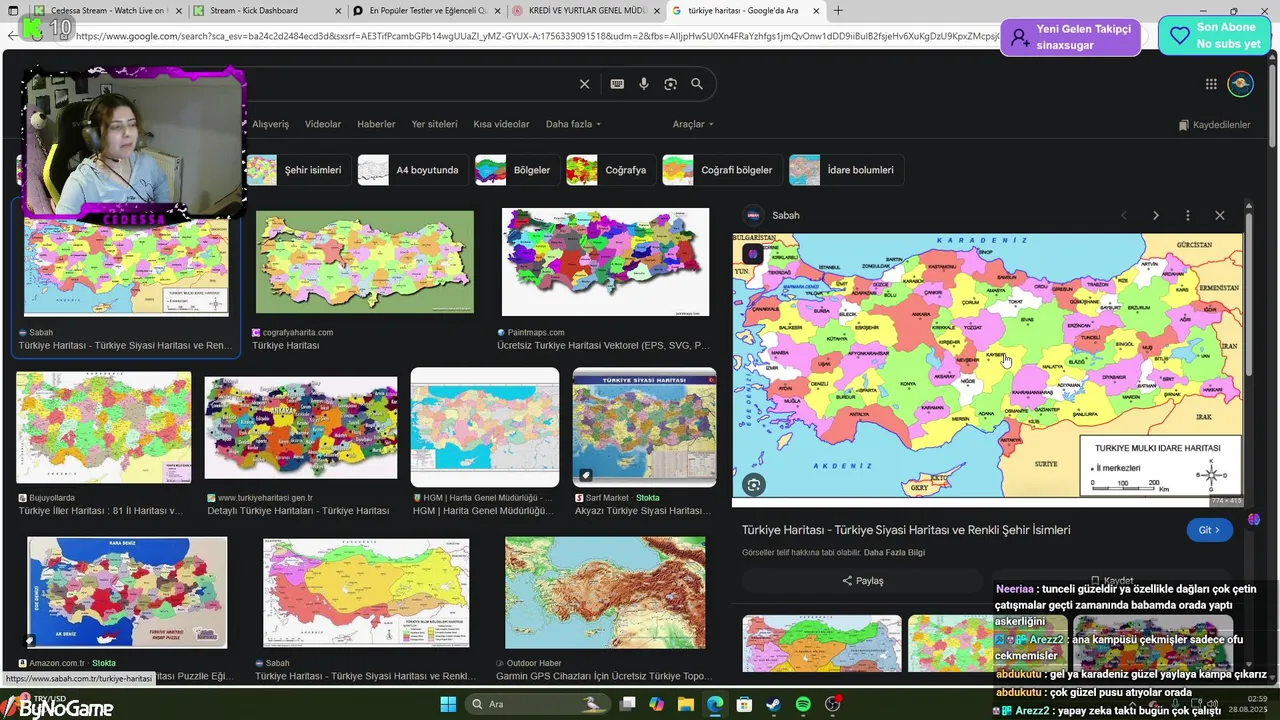Select the 'Coğrafya' filter chip
Image resolution: width=1280 pixels, height=720 pixels.
[609, 170]
